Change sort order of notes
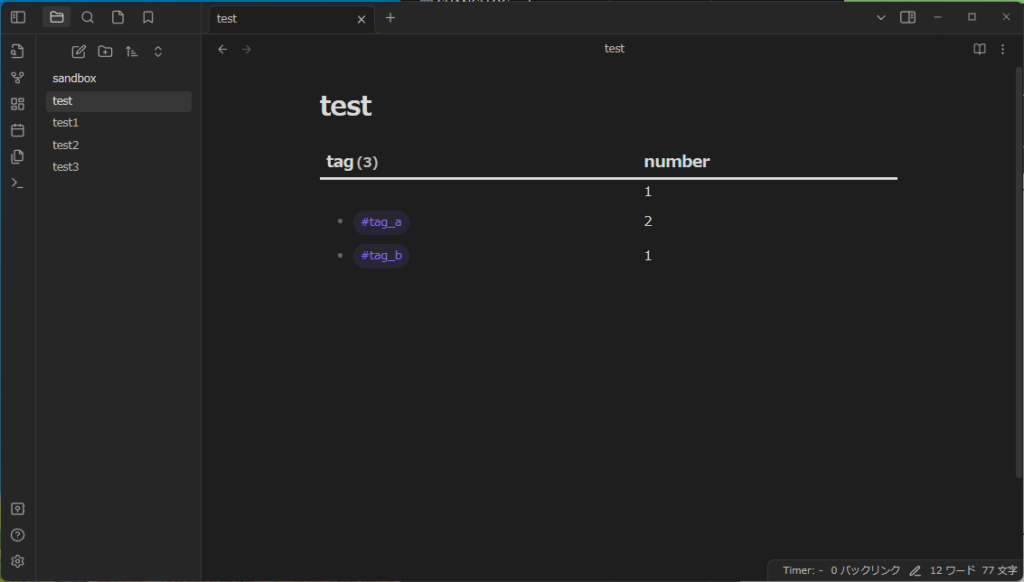 point(131,51)
